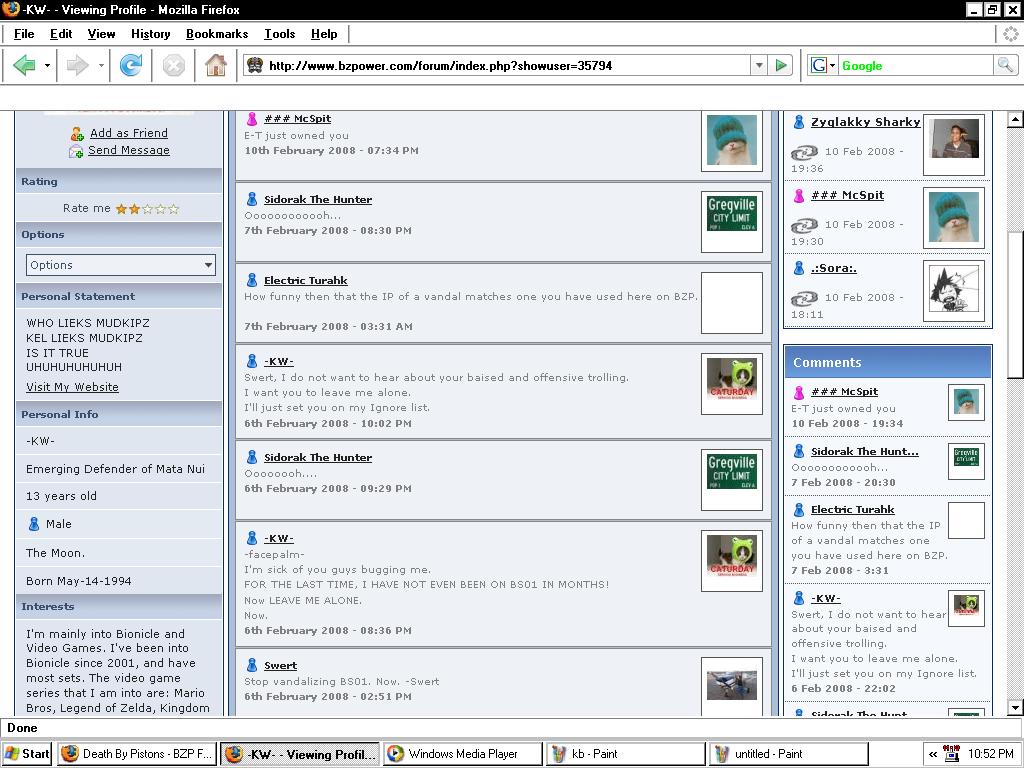The image size is (1024, 768).
Task: Click the Start button
Action: 27,754
